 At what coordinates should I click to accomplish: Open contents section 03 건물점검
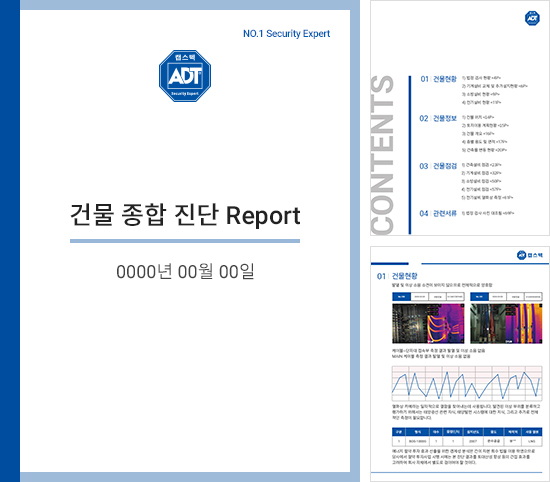pos(438,166)
